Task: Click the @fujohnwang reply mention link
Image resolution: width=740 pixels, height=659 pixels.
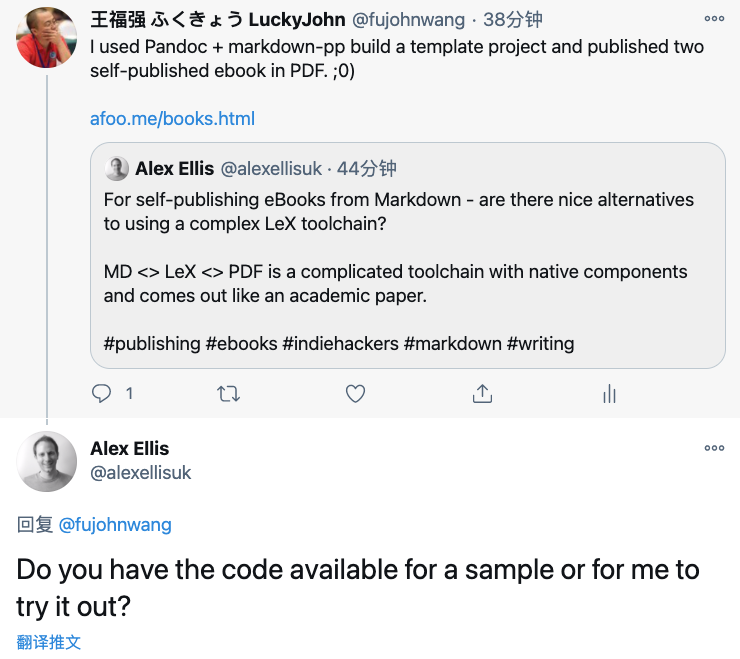Action: pyautogui.click(x=115, y=525)
